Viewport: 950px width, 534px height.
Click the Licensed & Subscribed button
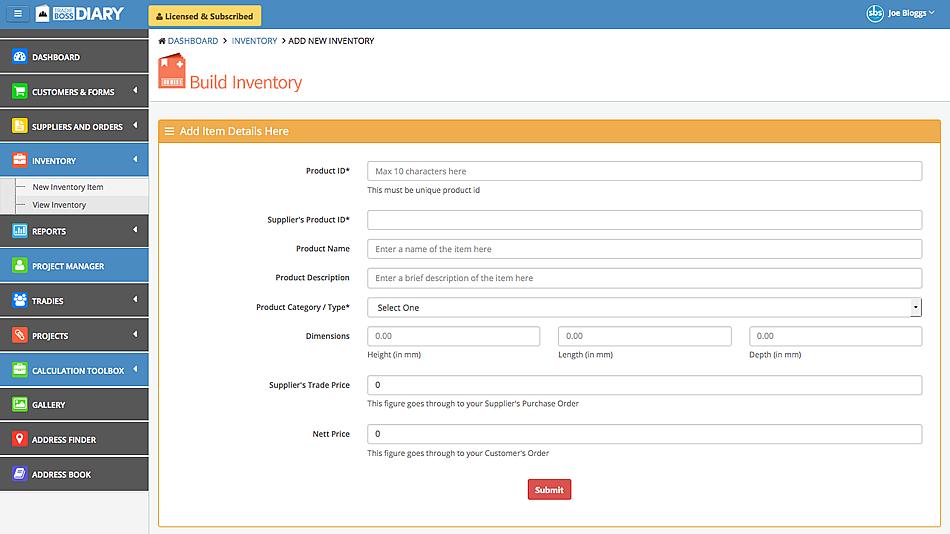coord(205,16)
